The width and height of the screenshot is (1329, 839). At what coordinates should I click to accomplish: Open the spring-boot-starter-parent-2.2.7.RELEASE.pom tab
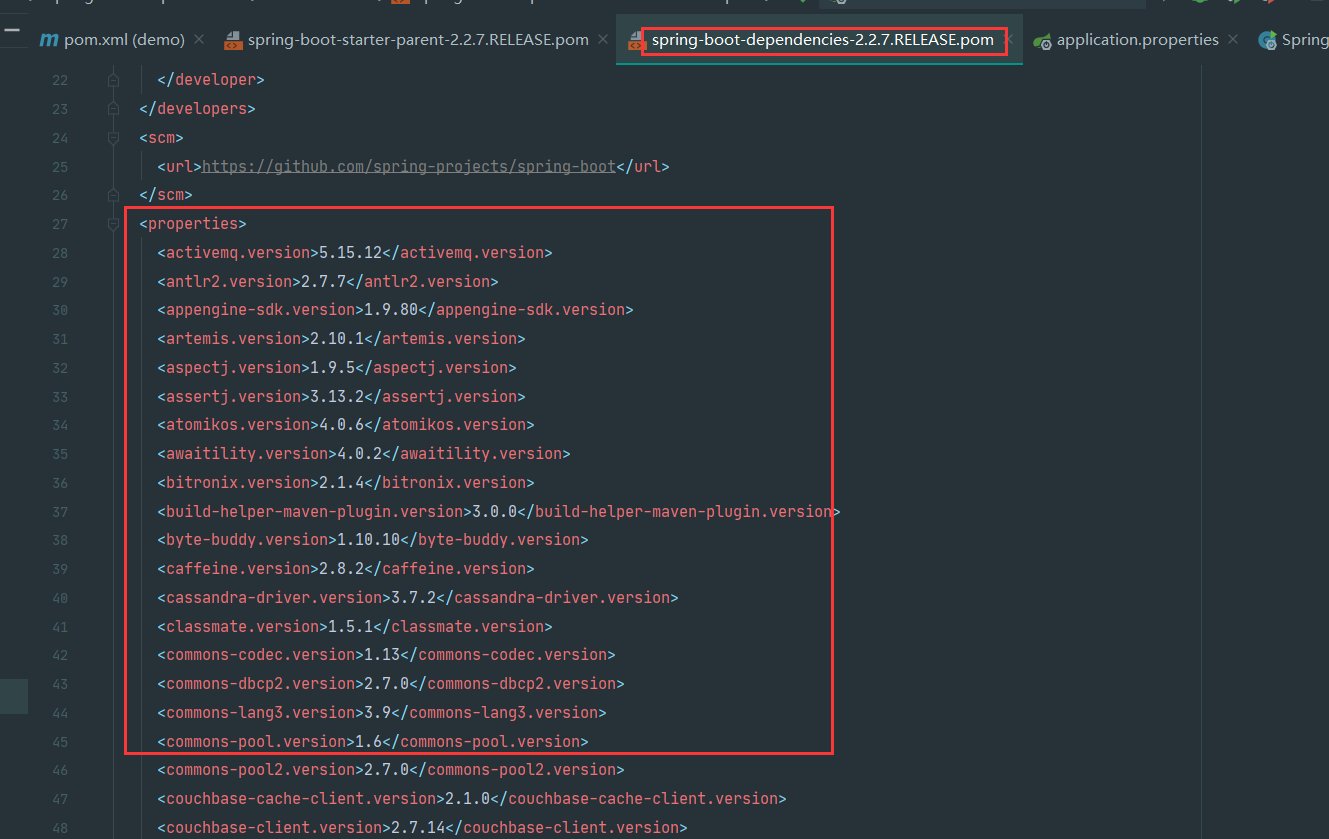[x=418, y=40]
